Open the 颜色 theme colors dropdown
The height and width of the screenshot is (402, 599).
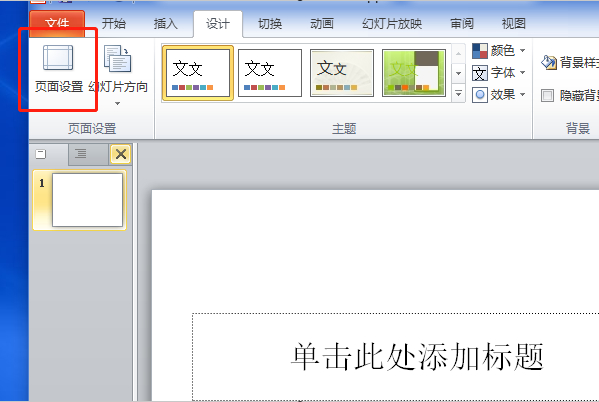tap(499, 50)
